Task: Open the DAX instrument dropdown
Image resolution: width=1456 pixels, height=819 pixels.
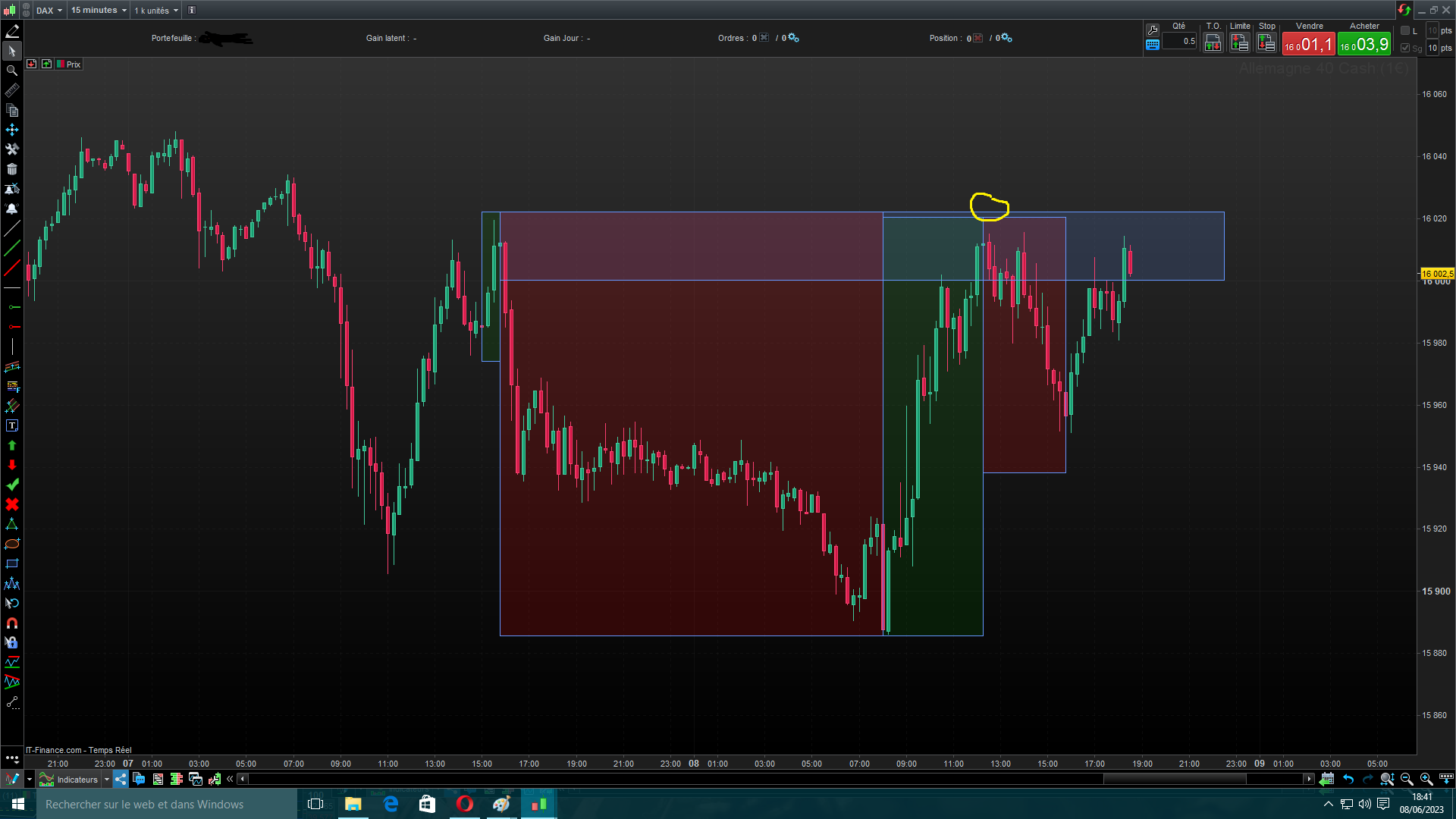Action: pyautogui.click(x=49, y=10)
